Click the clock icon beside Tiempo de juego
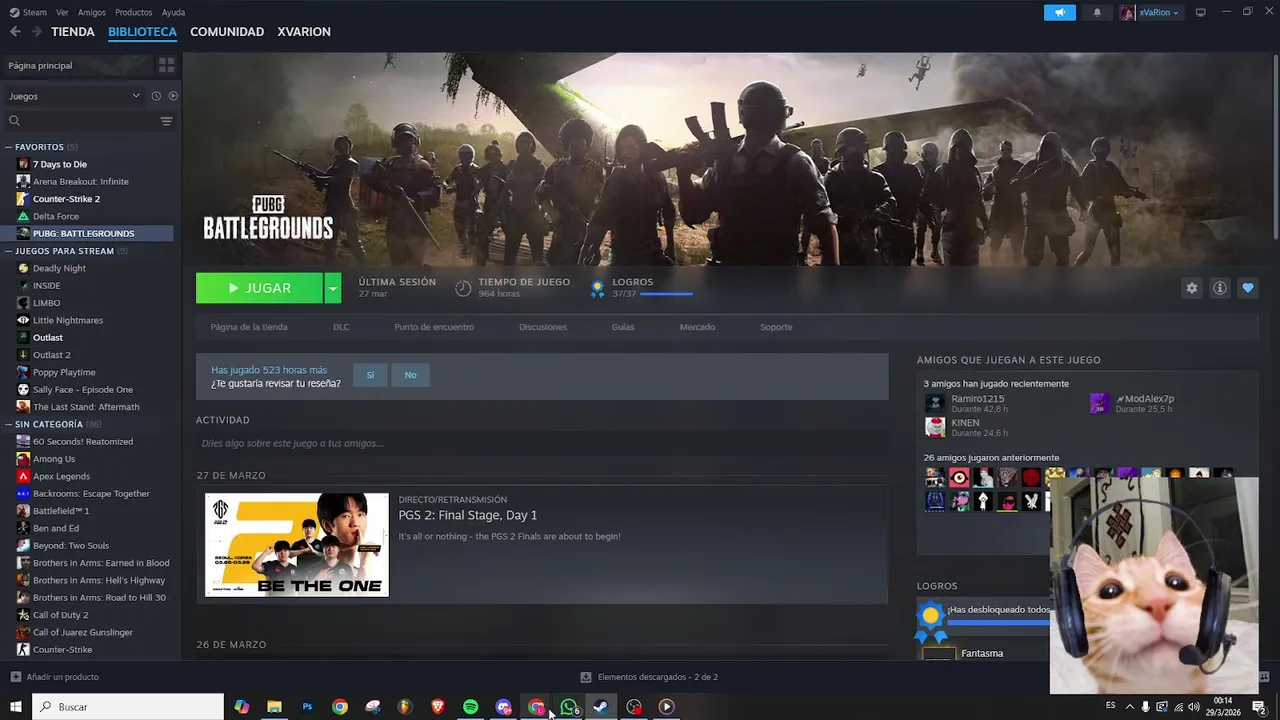1280x720 pixels. click(463, 288)
